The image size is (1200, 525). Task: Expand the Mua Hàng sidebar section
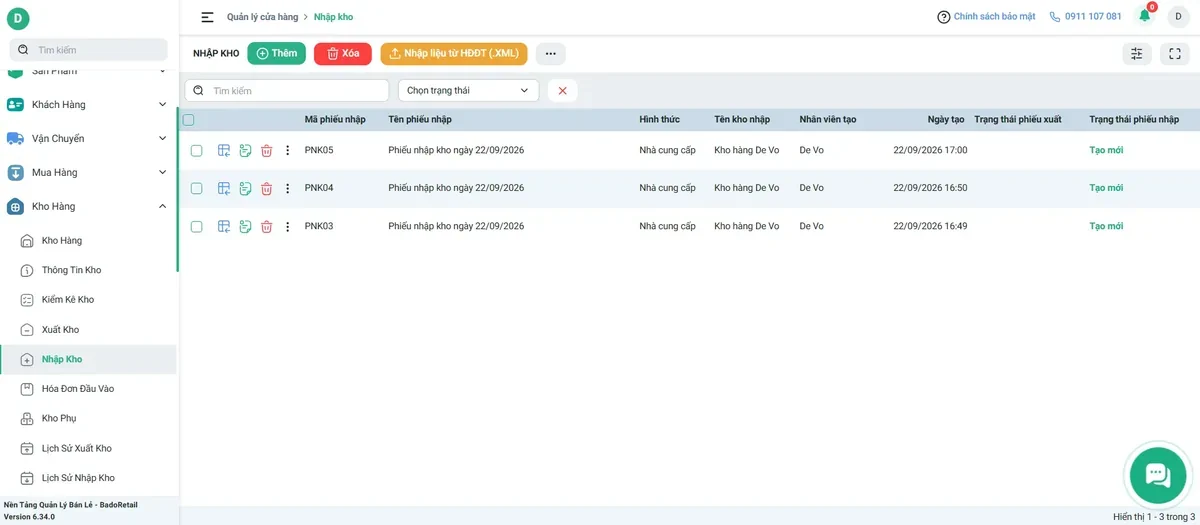(88, 173)
